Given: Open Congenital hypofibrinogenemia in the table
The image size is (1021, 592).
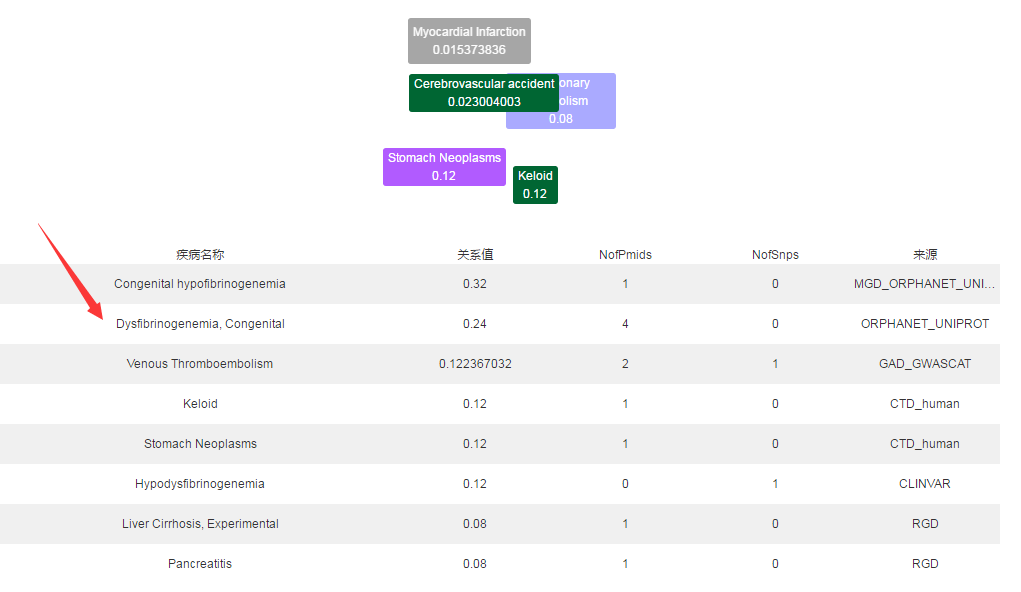Looking at the screenshot, I should (200, 284).
